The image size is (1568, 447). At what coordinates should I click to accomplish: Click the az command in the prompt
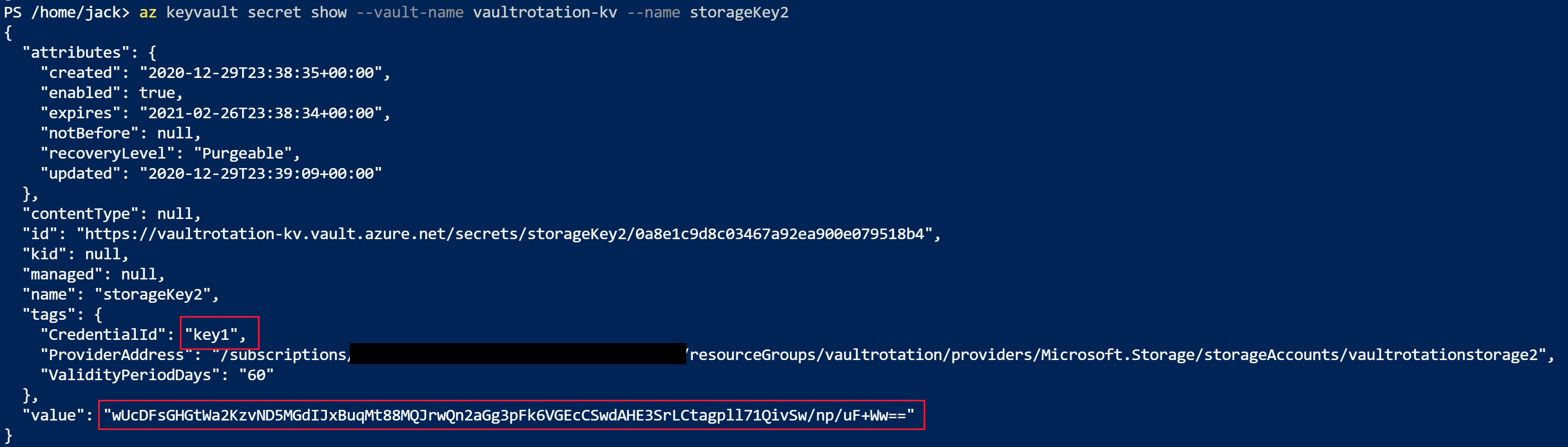click(x=148, y=12)
